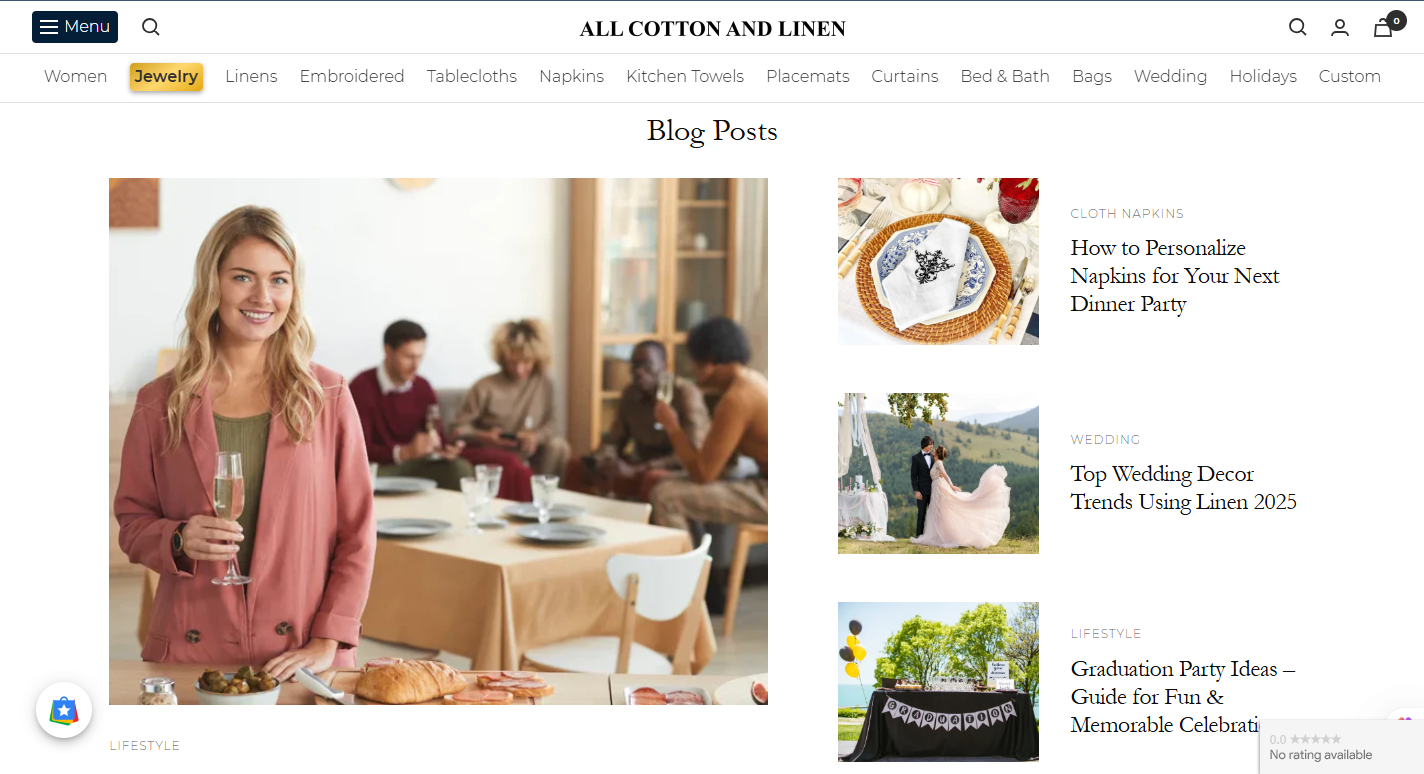Go to the Kitchen Towels section

pyautogui.click(x=685, y=76)
